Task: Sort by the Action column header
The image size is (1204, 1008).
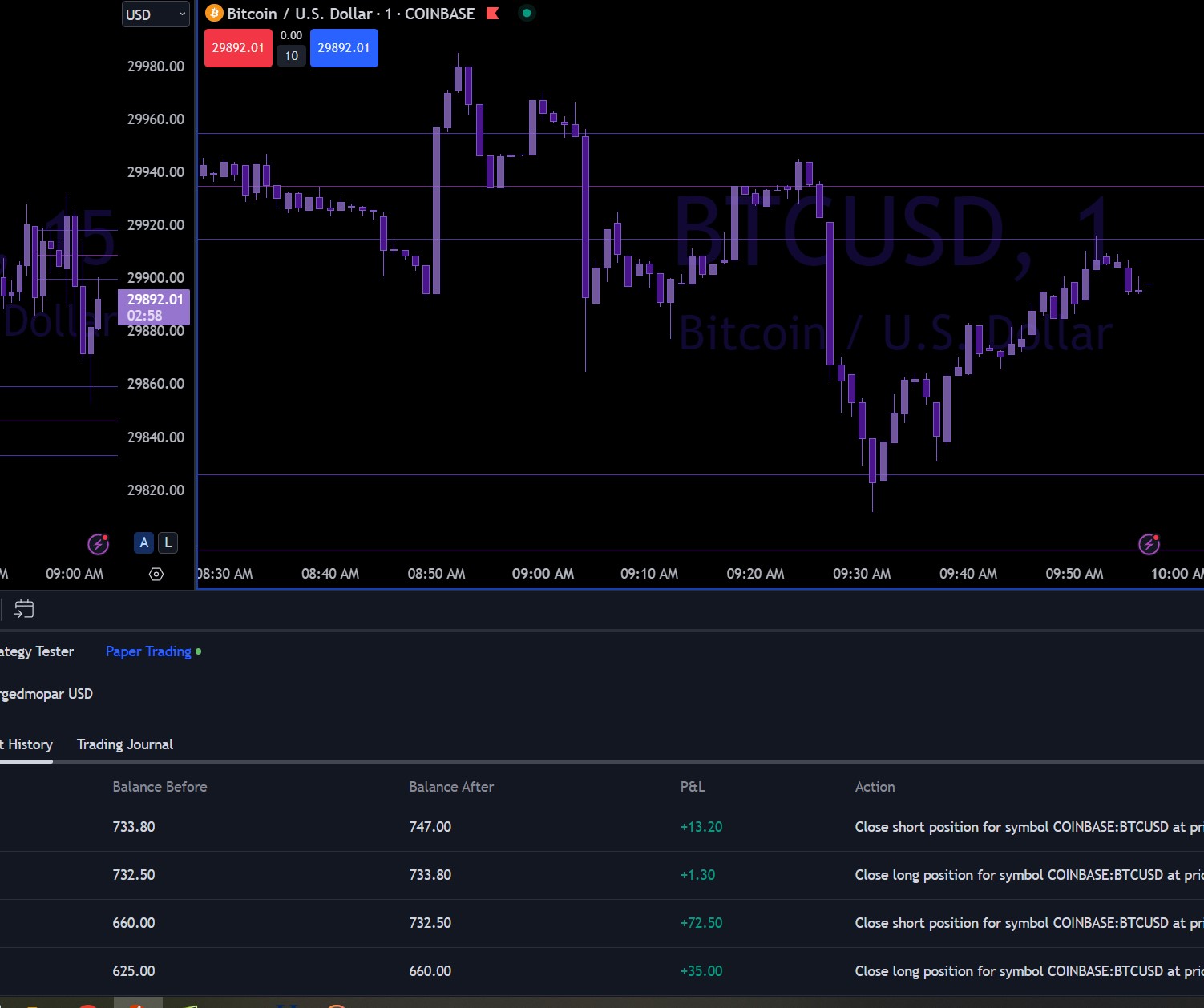Action: [875, 787]
